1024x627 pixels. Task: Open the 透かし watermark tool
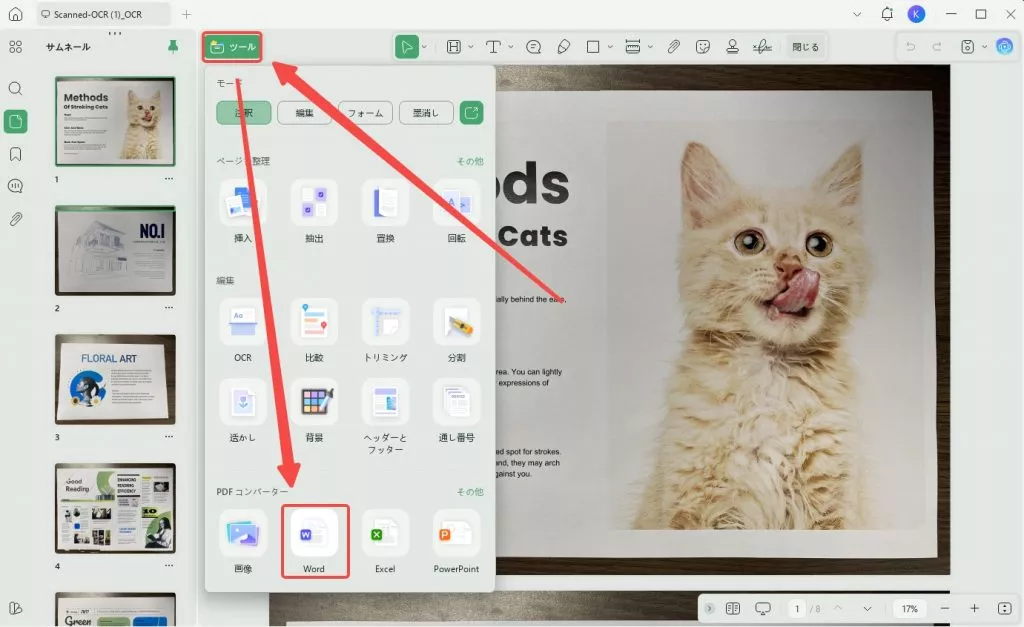tap(243, 410)
